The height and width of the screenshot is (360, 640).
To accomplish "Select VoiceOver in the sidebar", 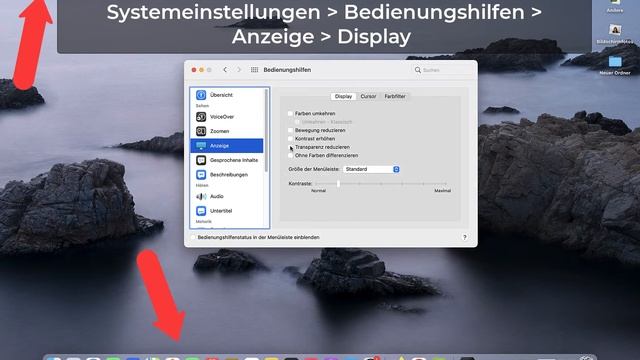I will point(227,117).
